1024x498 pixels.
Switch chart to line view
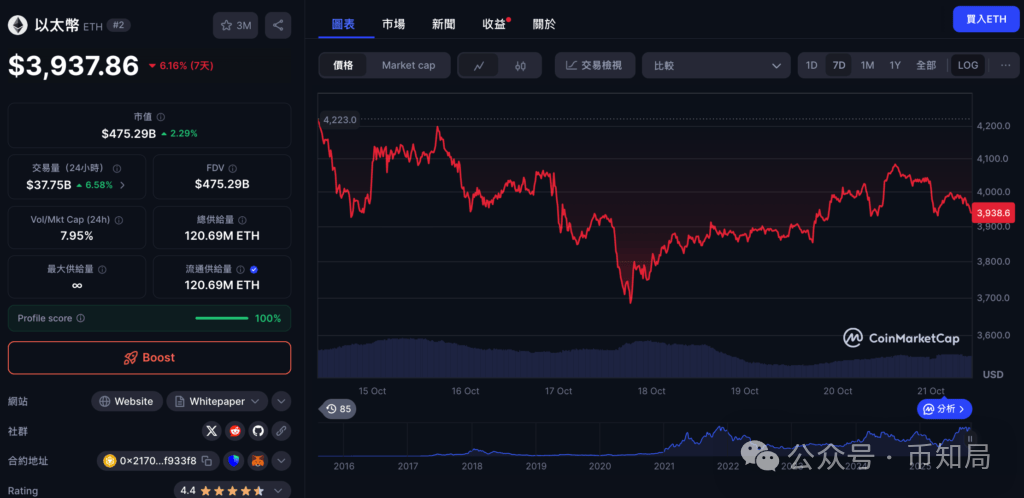[x=479, y=65]
